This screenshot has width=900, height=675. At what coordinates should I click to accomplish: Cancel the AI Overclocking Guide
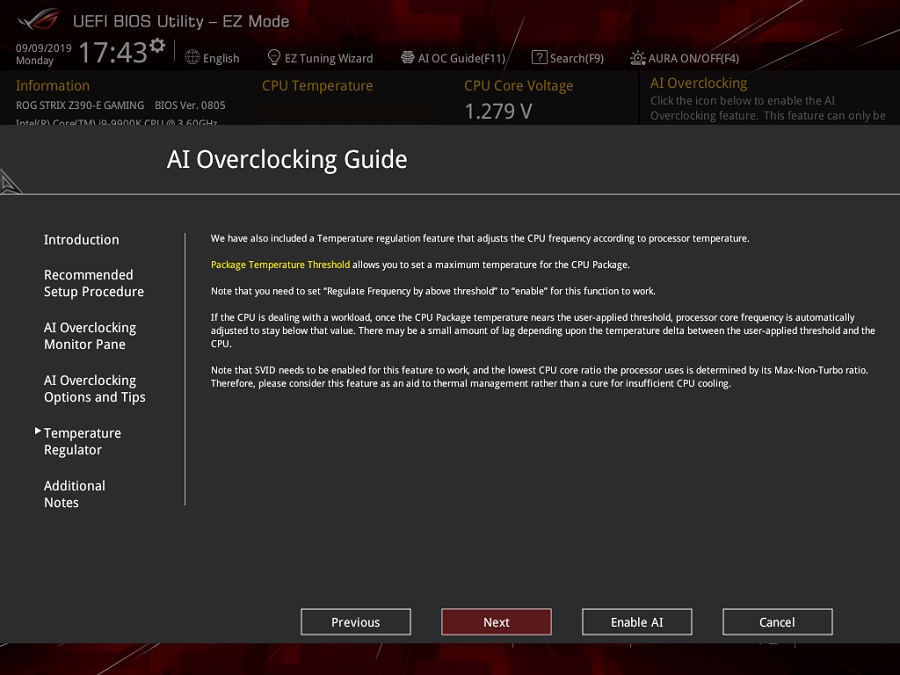pyautogui.click(x=777, y=622)
